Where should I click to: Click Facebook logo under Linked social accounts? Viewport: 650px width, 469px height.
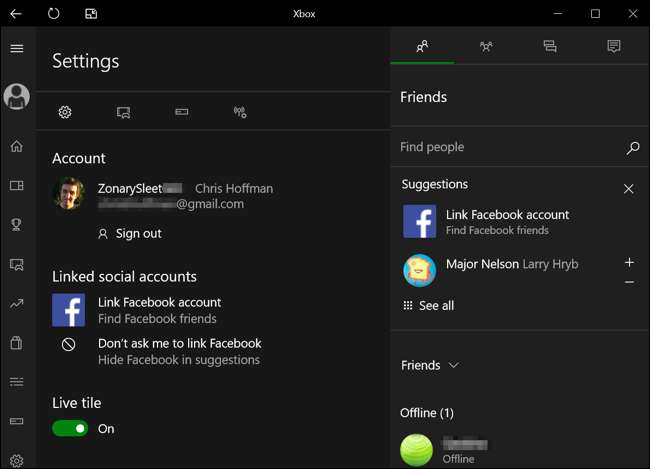[69, 310]
